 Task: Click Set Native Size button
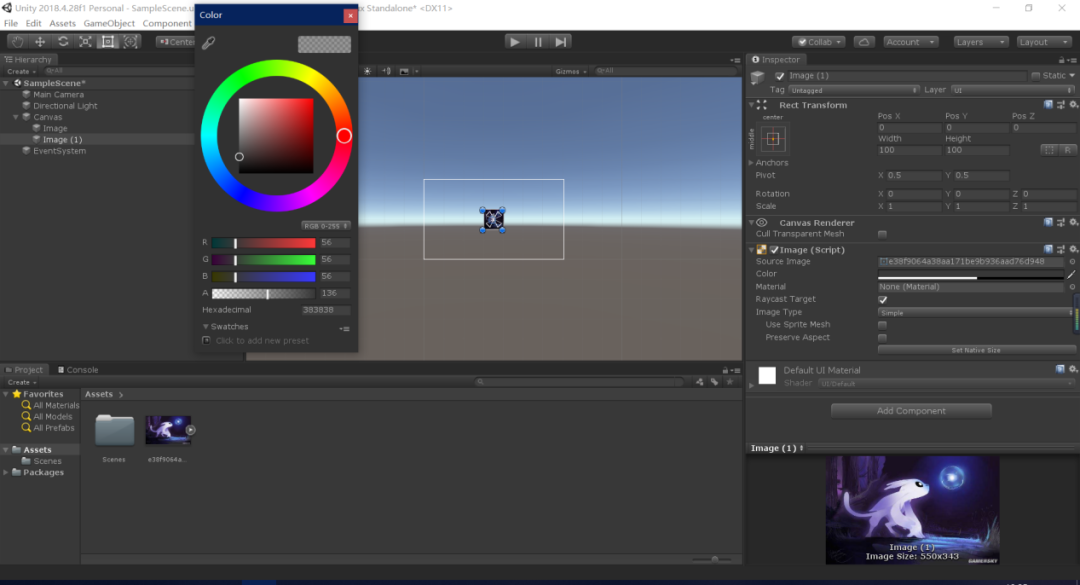(x=976, y=350)
